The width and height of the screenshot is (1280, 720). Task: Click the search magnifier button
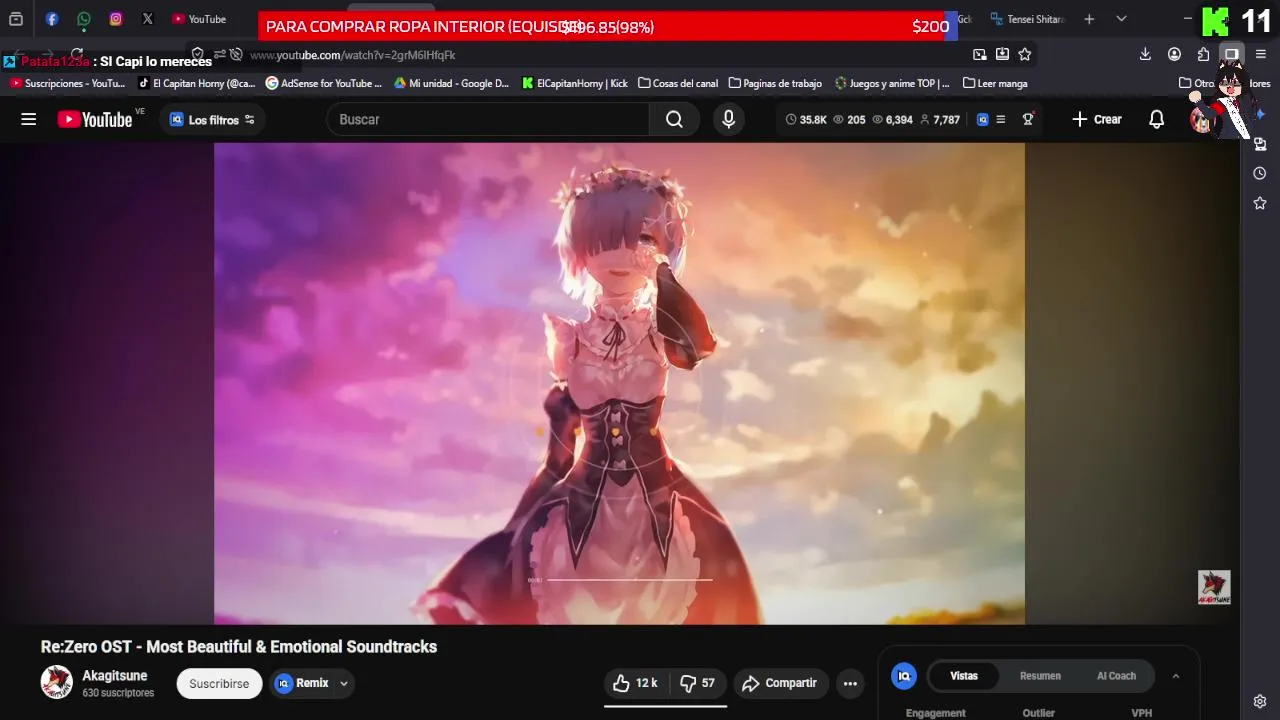(x=675, y=120)
